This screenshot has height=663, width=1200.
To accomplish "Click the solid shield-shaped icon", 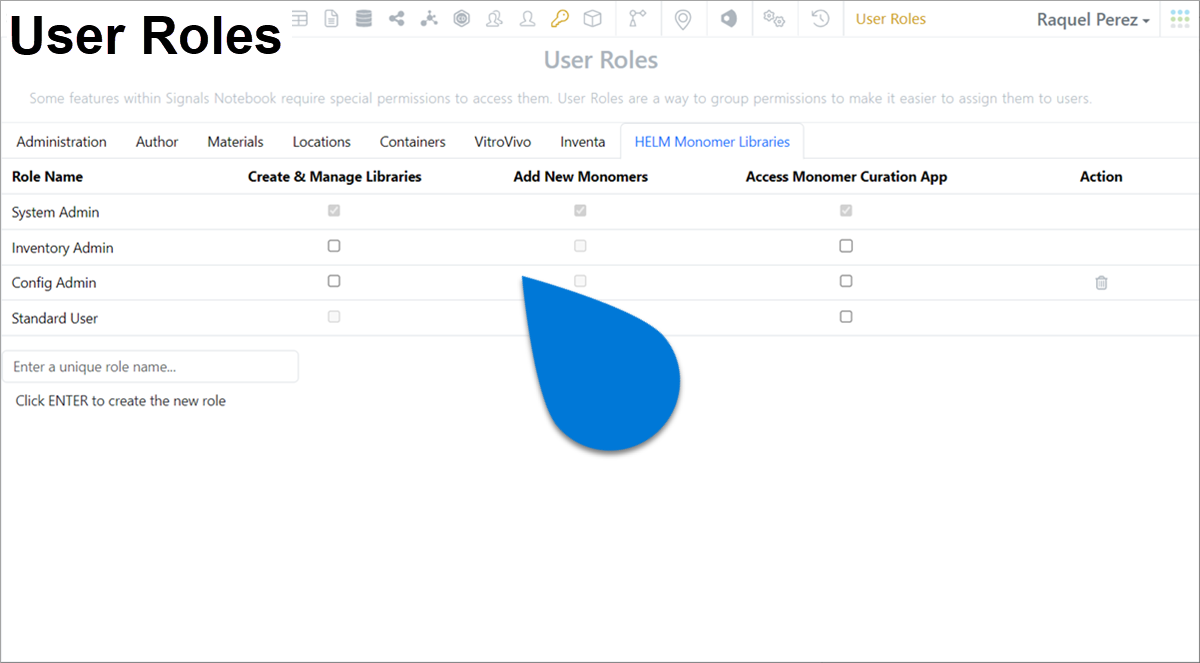I will click(729, 18).
